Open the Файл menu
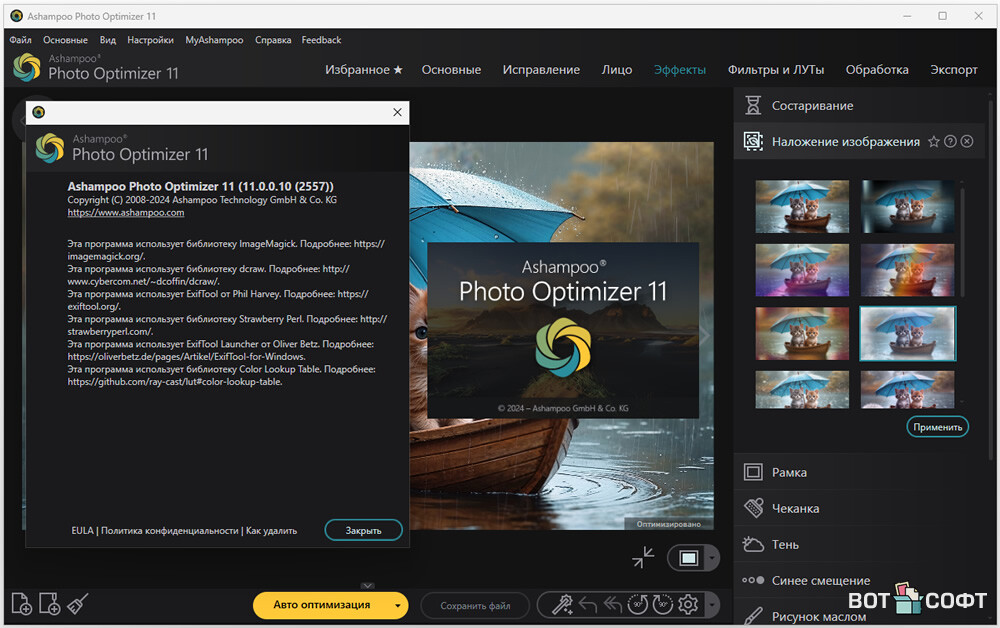The width and height of the screenshot is (1000, 628). pos(20,40)
